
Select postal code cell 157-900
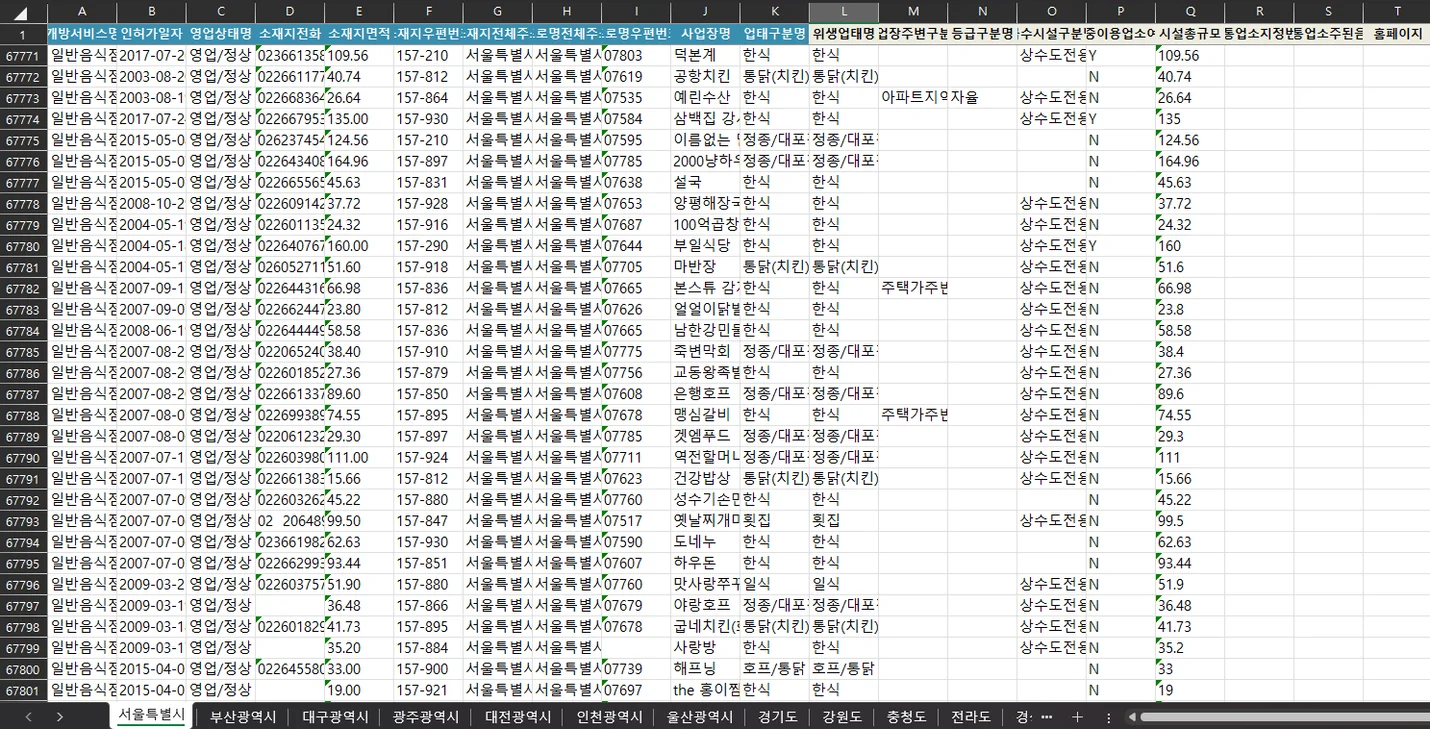click(428, 669)
